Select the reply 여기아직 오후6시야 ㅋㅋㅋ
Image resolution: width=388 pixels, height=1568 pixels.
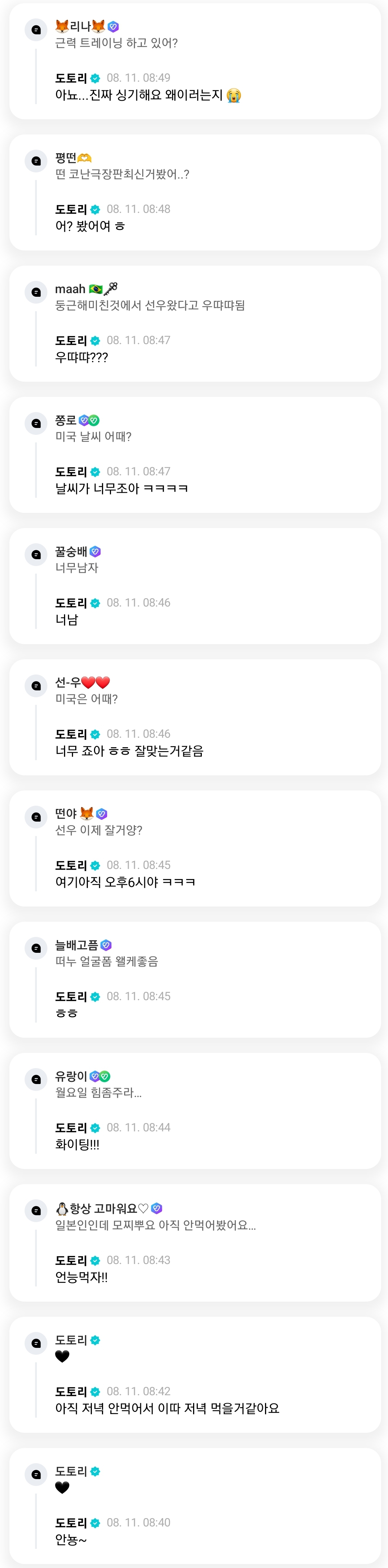point(125,883)
